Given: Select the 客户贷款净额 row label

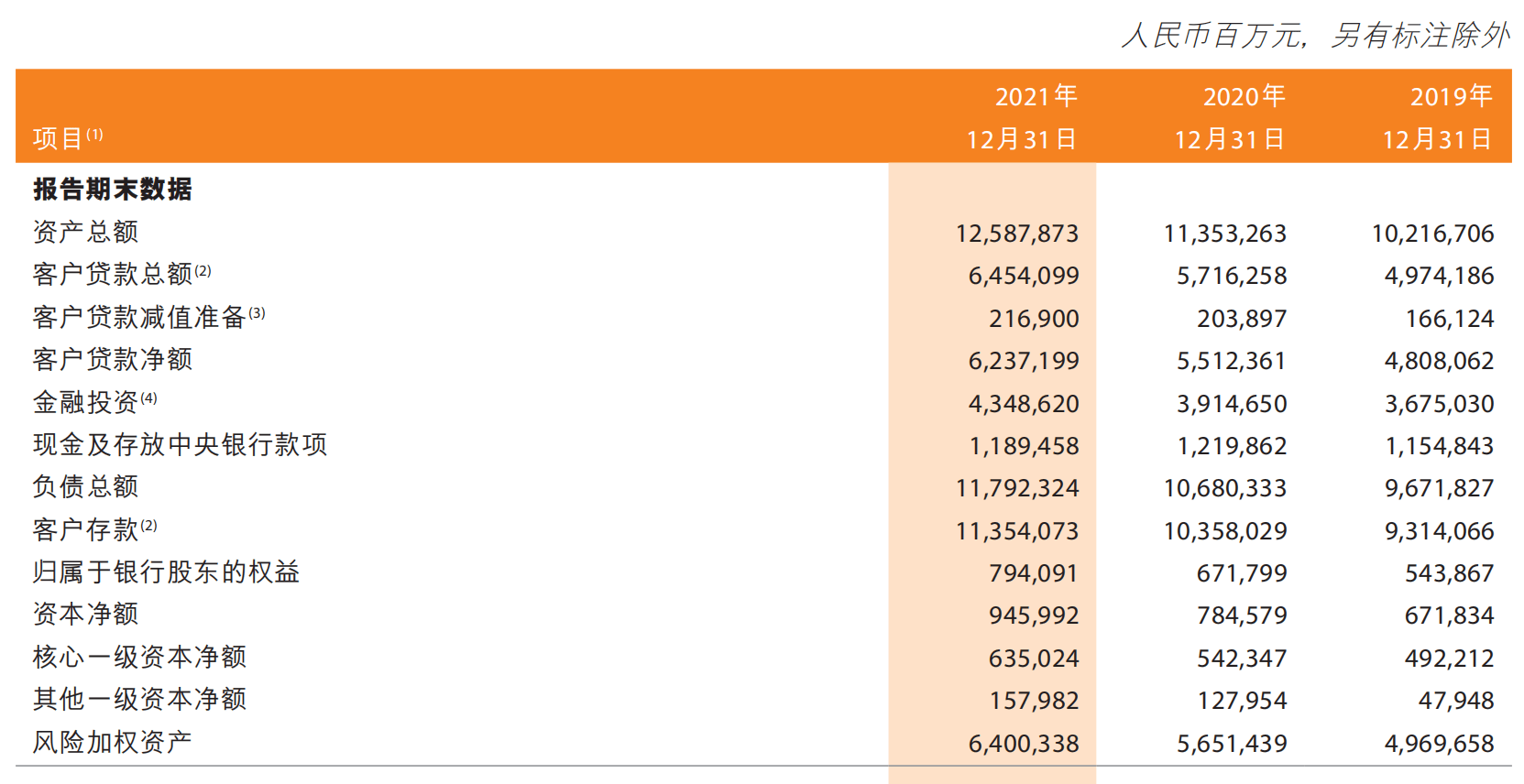Looking at the screenshot, I should [x=113, y=359].
